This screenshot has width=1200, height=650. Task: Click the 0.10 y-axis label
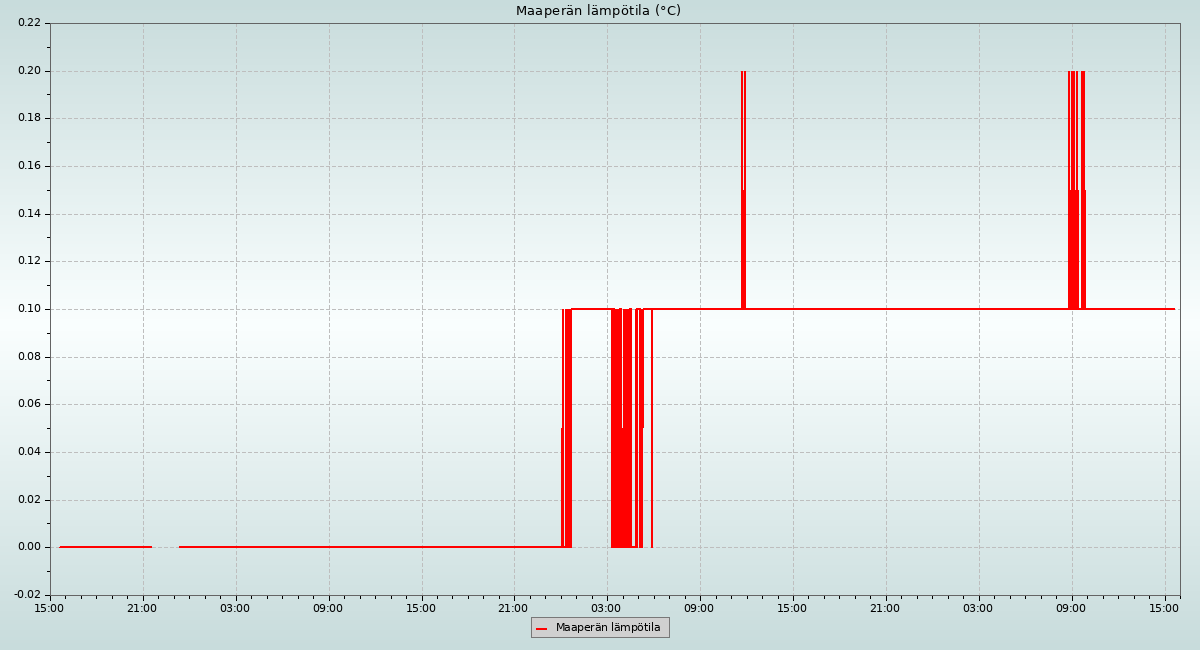coord(29,309)
